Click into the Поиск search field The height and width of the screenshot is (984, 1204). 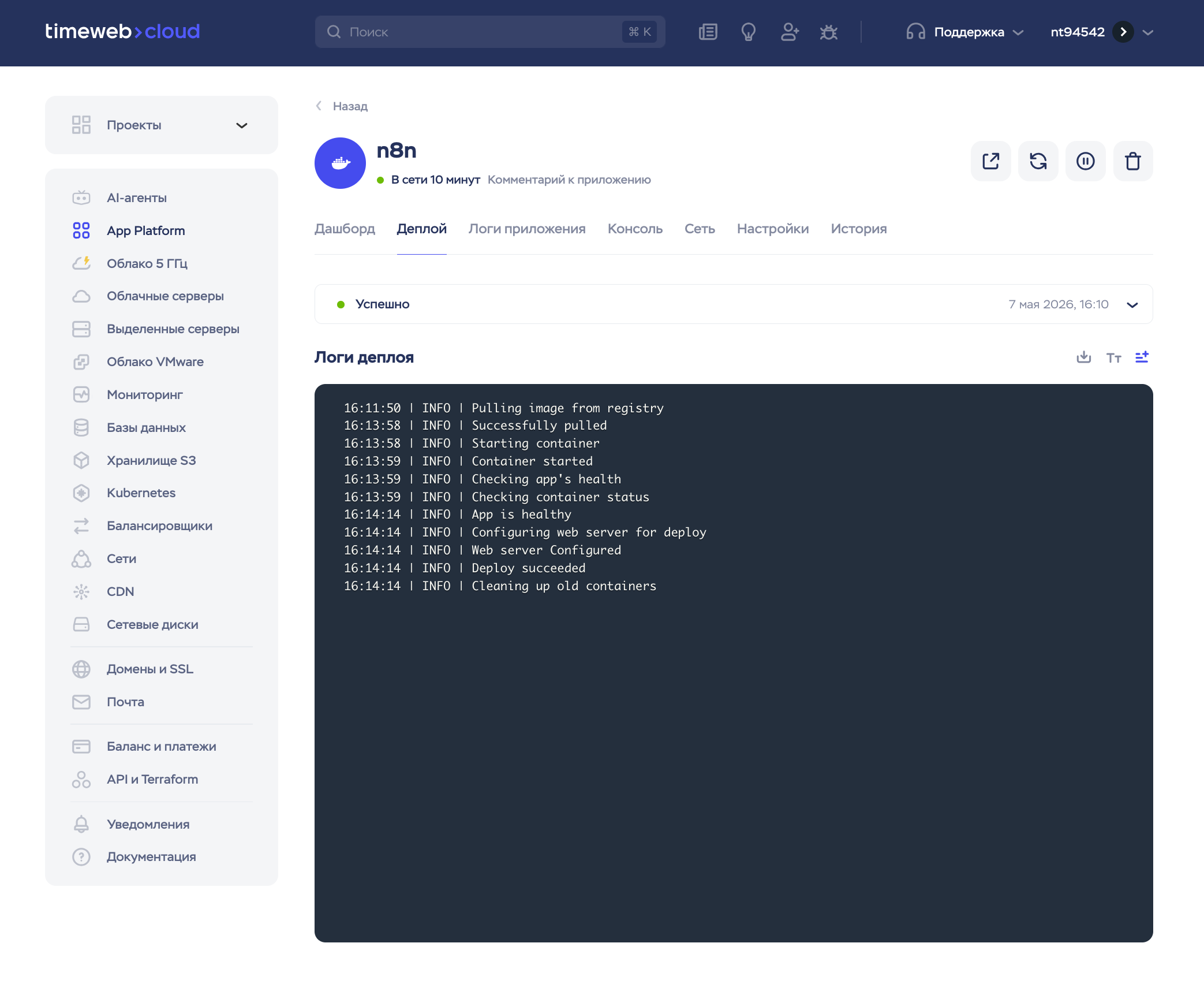click(490, 32)
